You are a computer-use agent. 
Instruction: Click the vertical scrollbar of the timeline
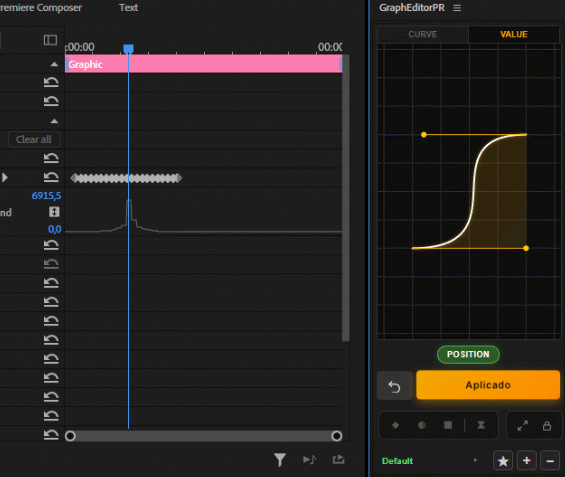(x=346, y=197)
